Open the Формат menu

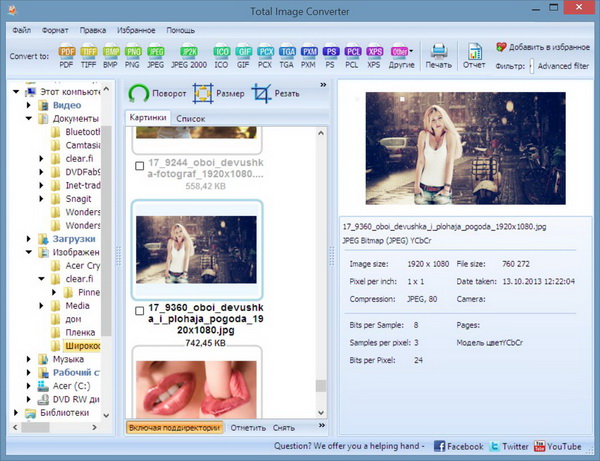click(55, 30)
